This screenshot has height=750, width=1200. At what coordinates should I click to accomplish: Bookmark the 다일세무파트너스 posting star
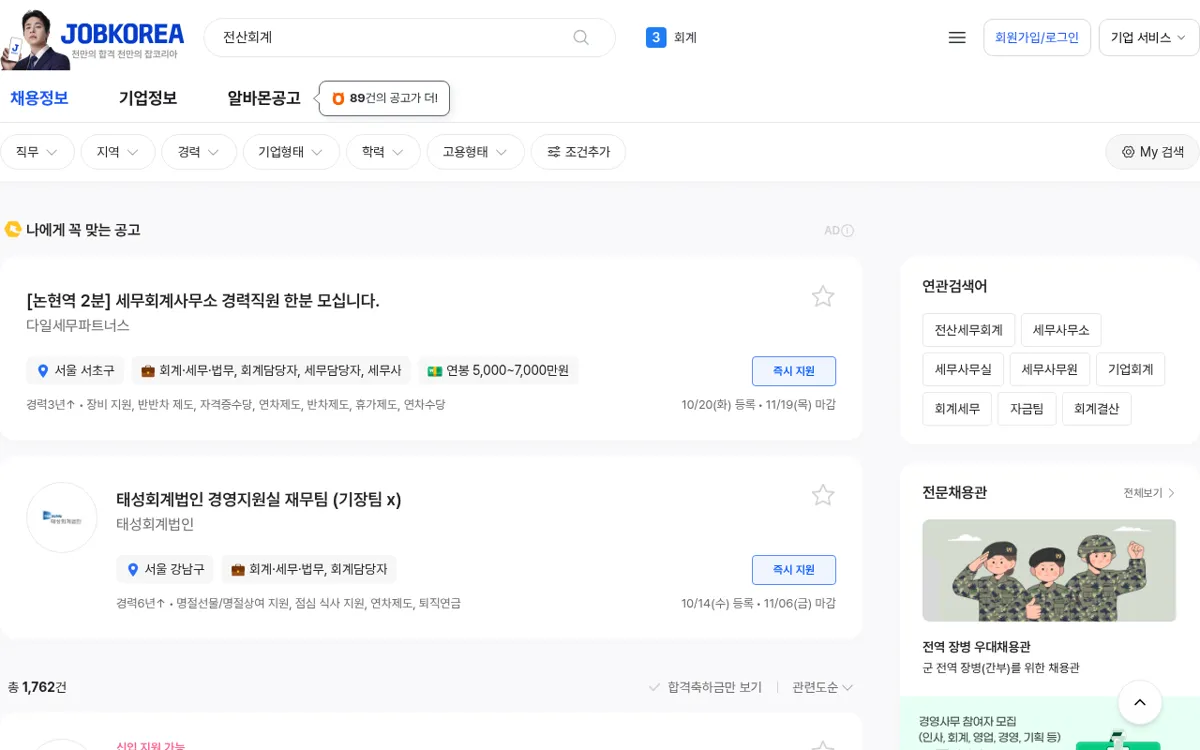coord(823,296)
